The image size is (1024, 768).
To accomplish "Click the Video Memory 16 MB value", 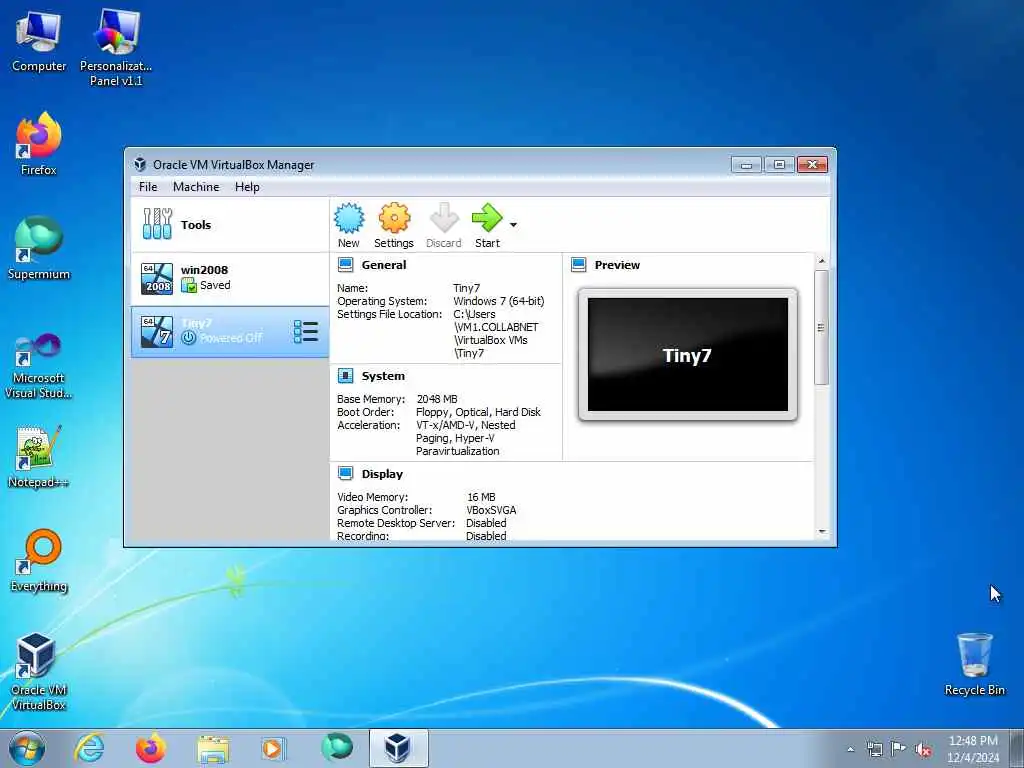I will 481,497.
